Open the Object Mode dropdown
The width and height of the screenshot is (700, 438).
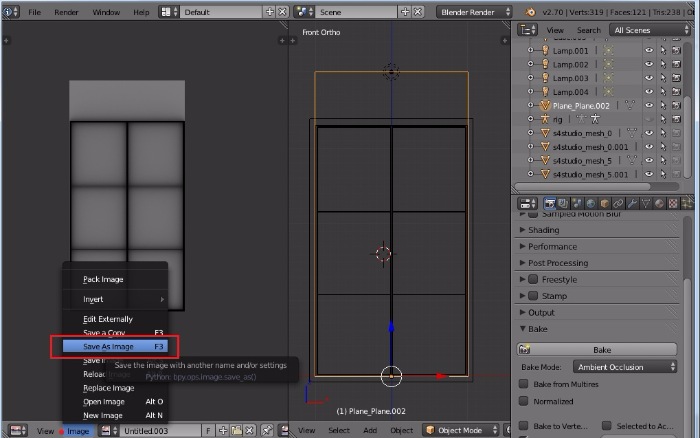(x=461, y=430)
